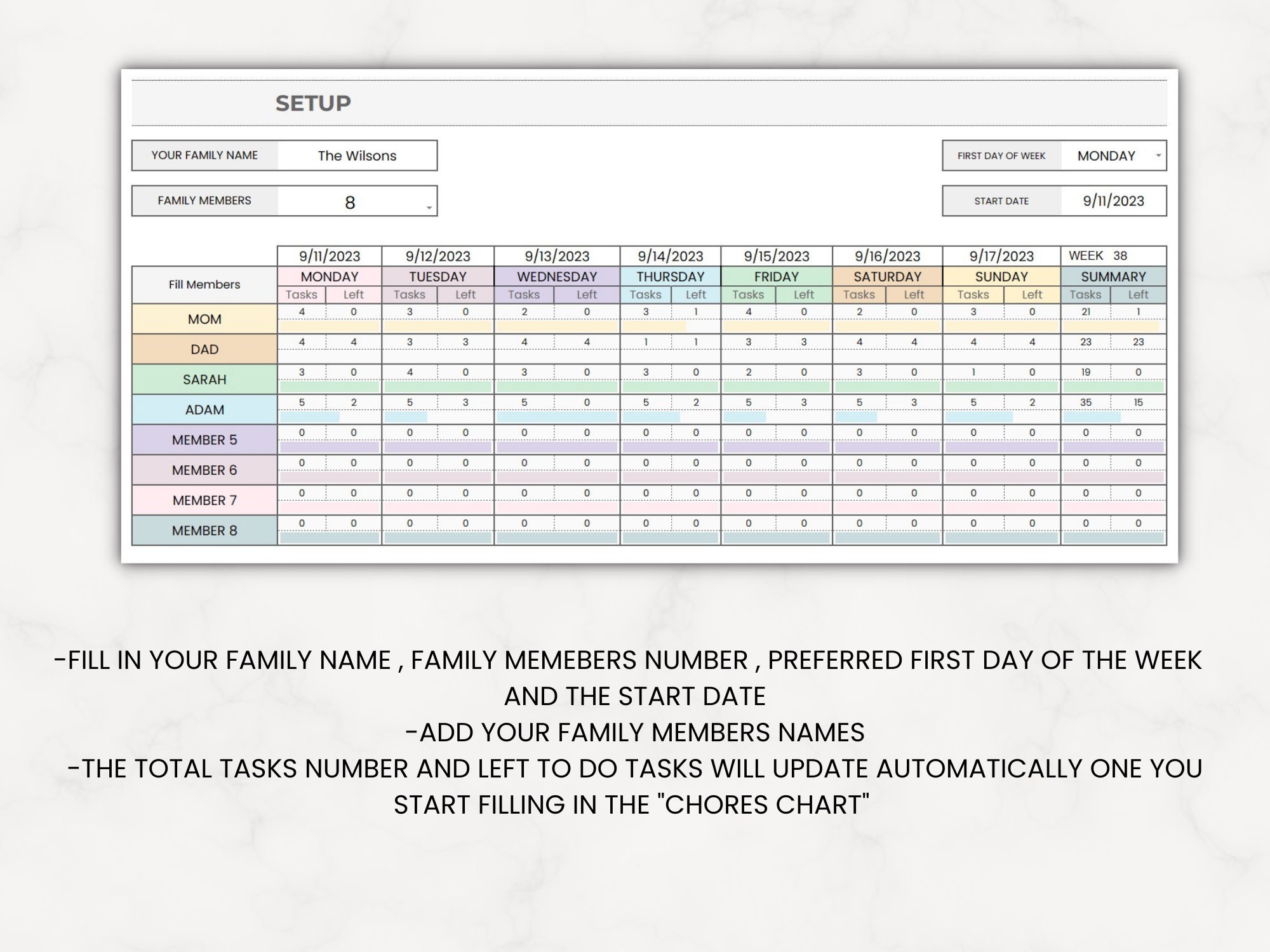1270x952 pixels.
Task: Click the SETUP title heading
Action: [313, 103]
